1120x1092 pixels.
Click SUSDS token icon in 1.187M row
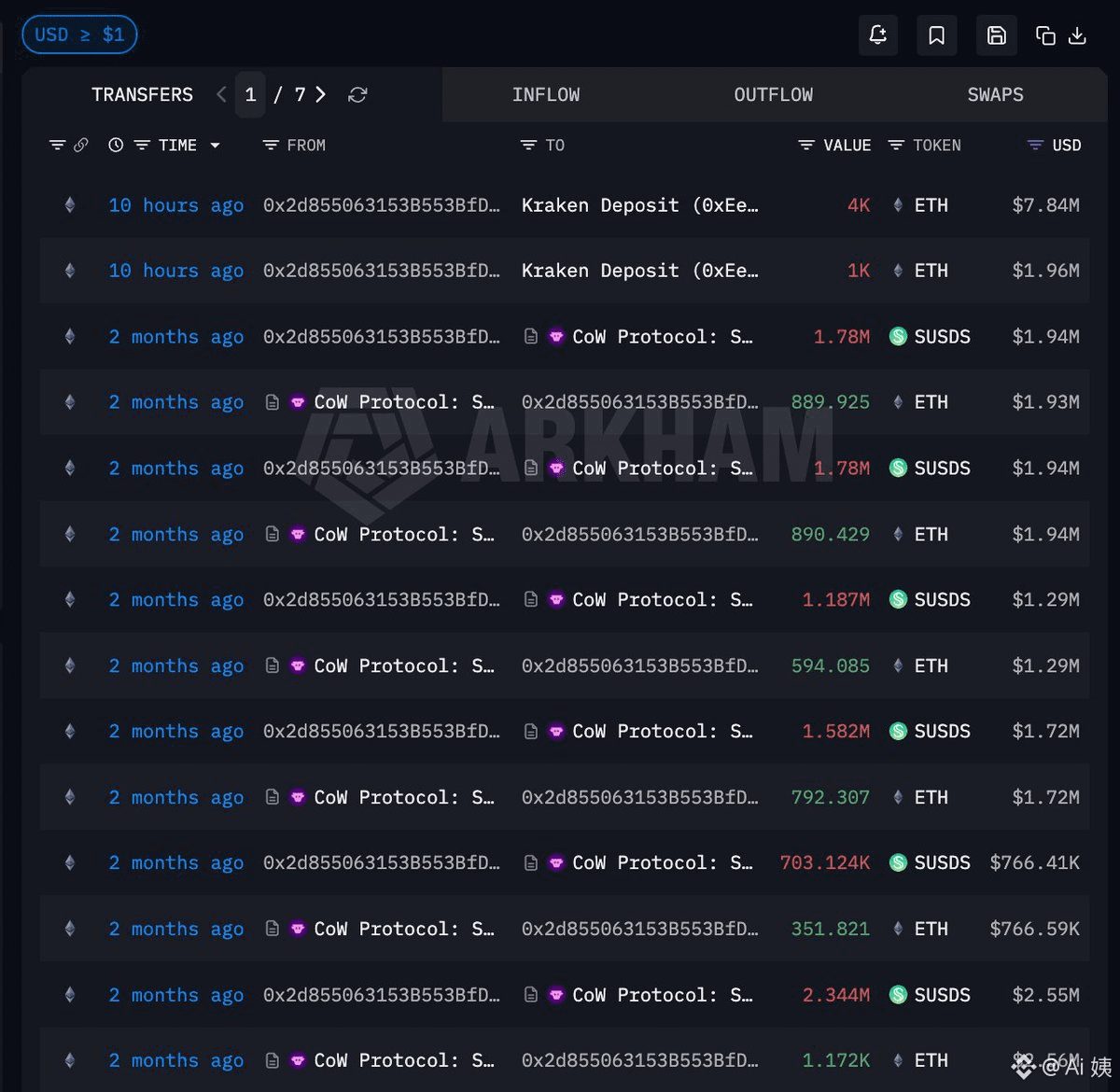pos(898,600)
